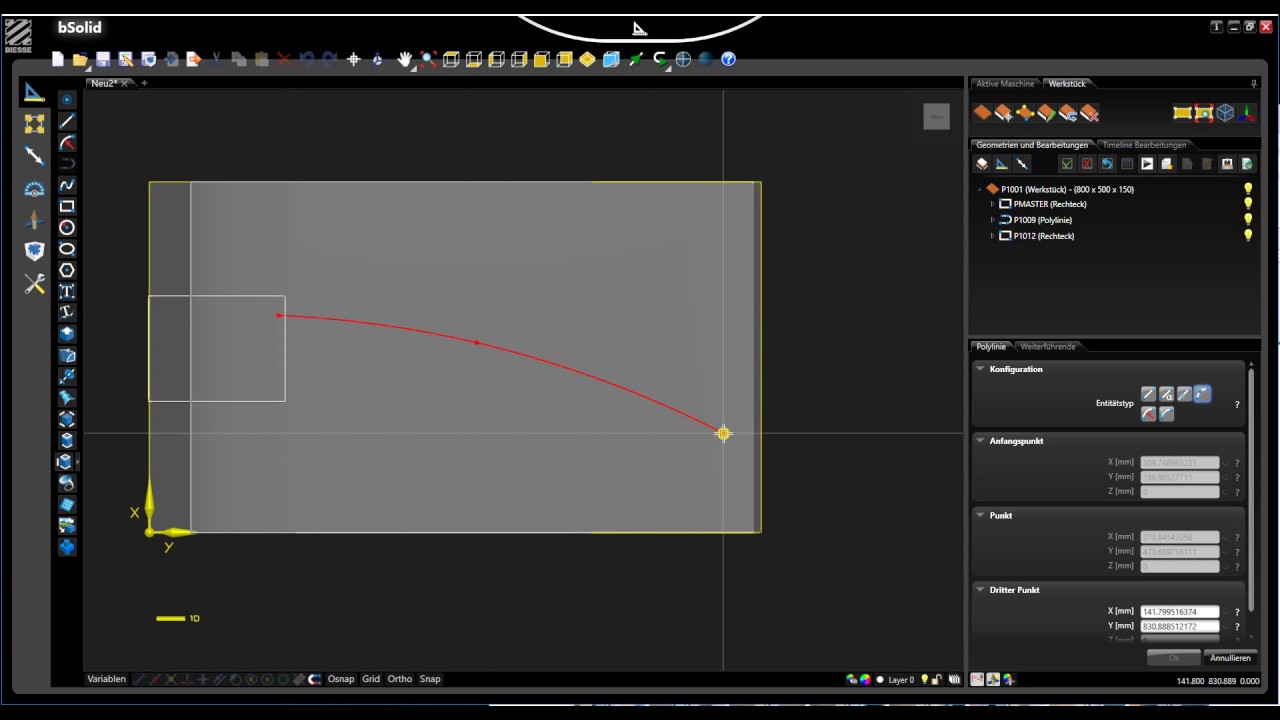Select the highlighted three-point arc entity type
The height and width of the screenshot is (720, 1280).
click(1202, 394)
